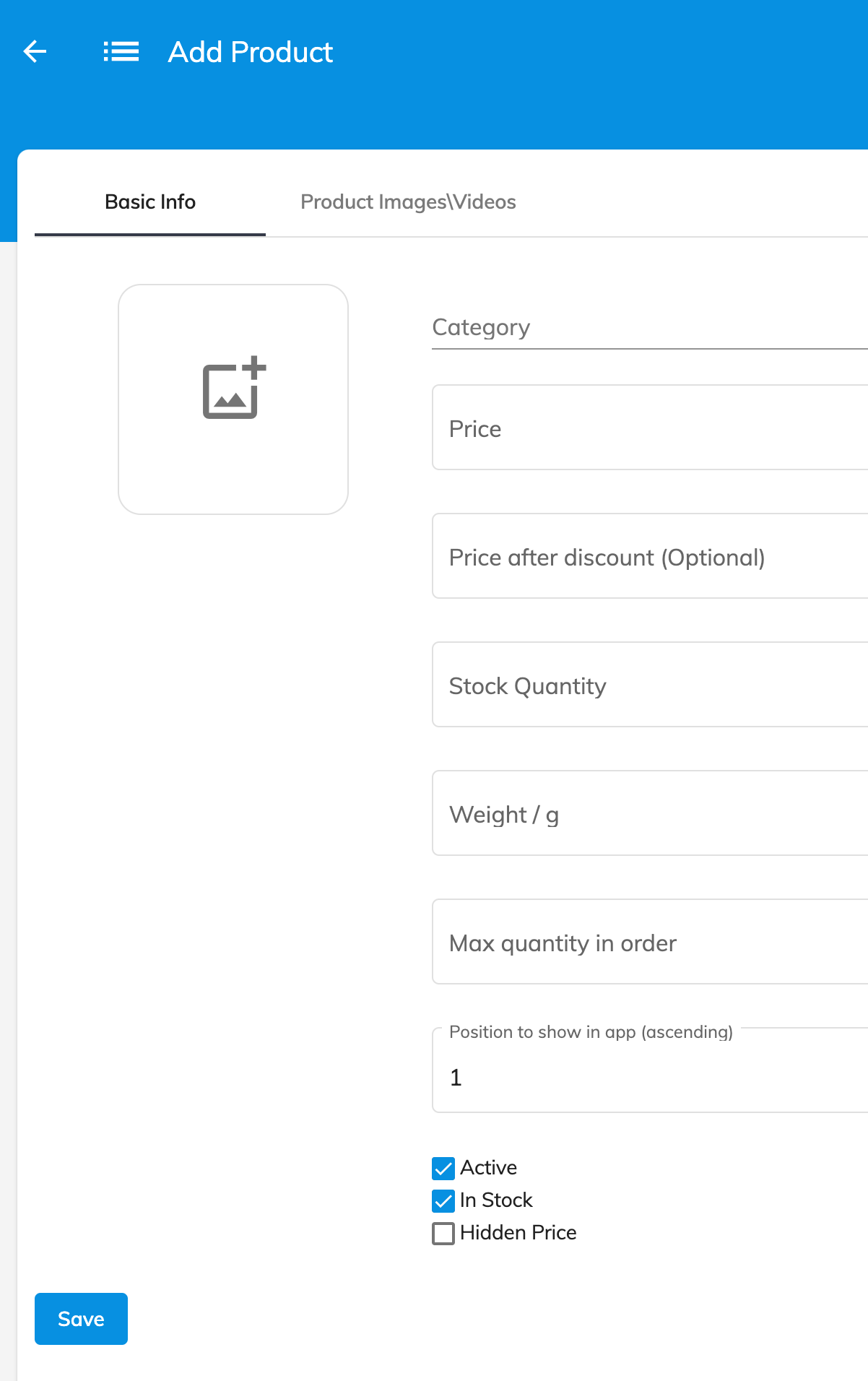This screenshot has height=1381, width=868.
Task: Click the Hidden Price label text
Action: pyautogui.click(x=518, y=1233)
